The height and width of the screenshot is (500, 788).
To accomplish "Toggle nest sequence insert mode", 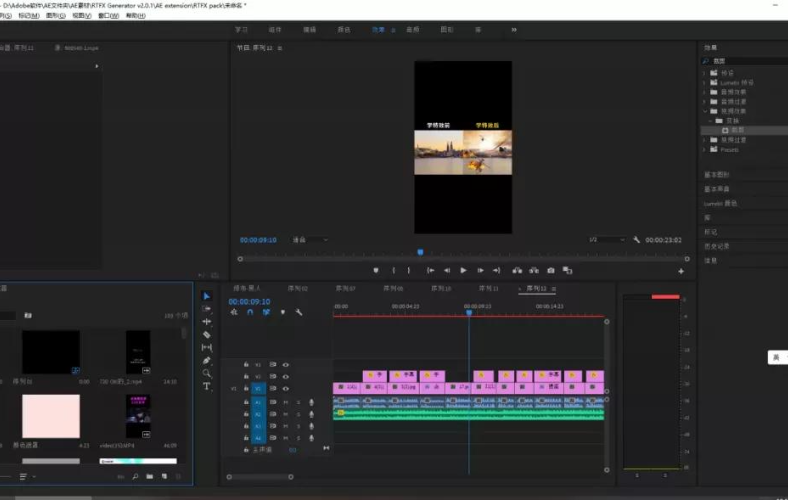I will tap(234, 312).
